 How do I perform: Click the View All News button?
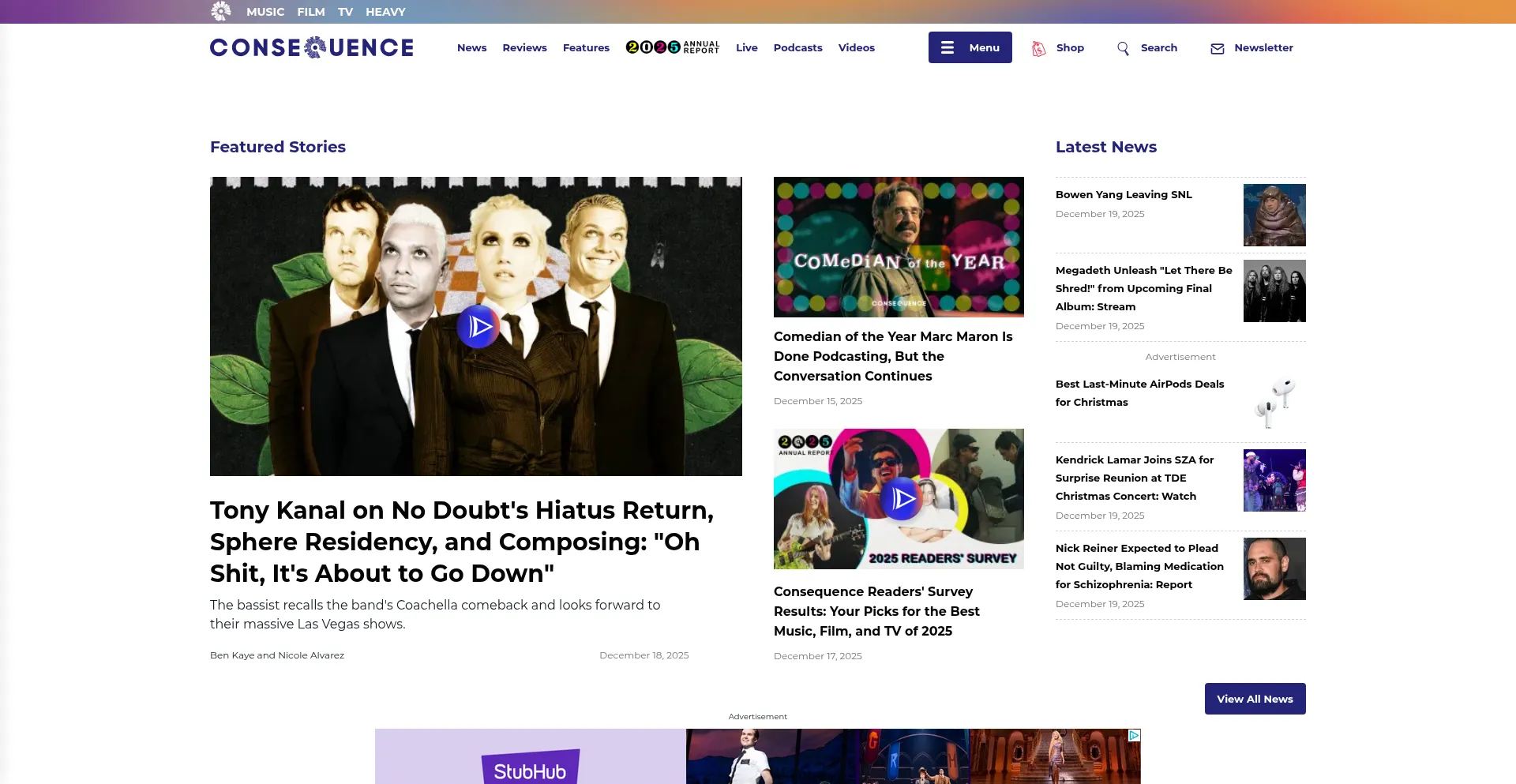(1255, 698)
